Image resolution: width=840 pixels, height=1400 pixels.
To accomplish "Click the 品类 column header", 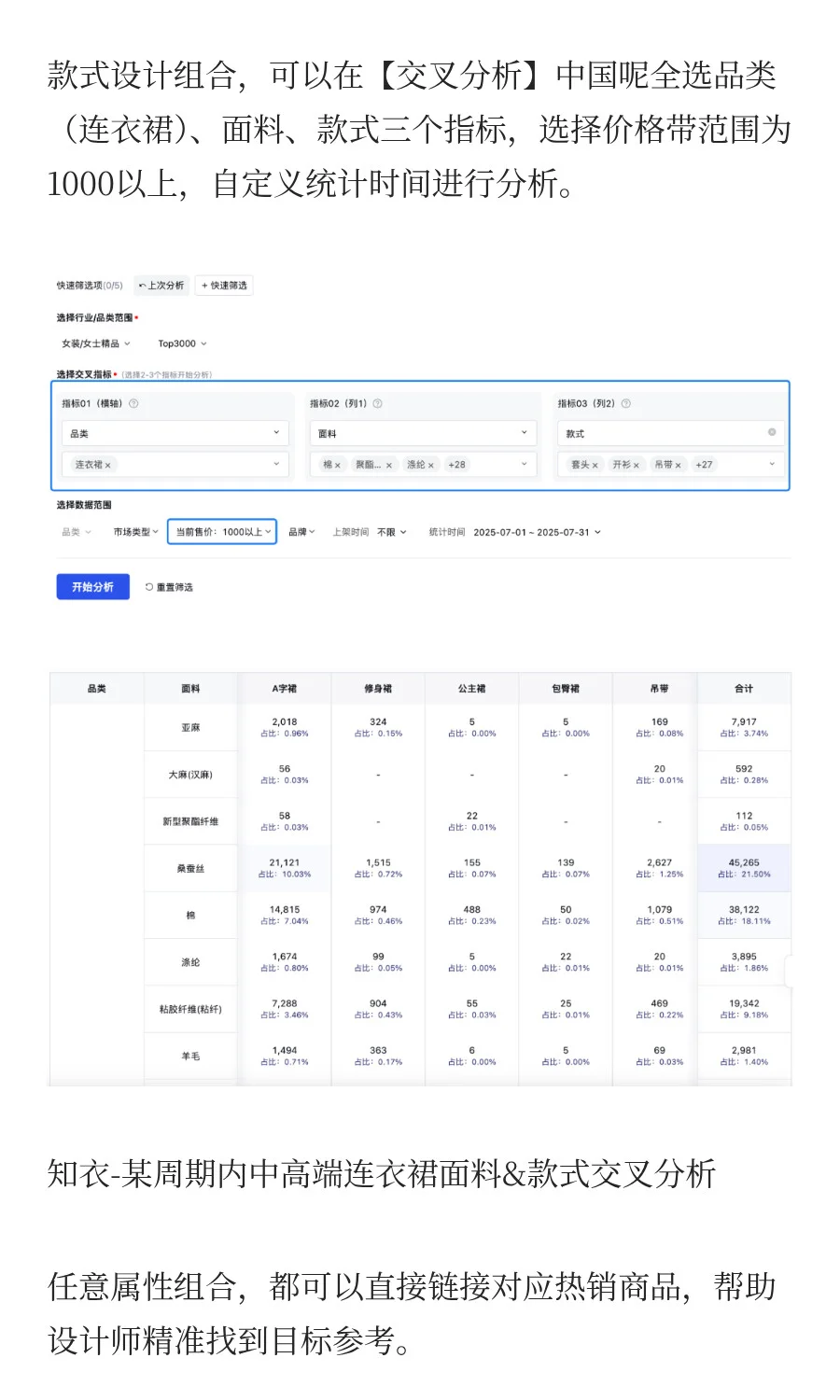I will coord(96,689).
